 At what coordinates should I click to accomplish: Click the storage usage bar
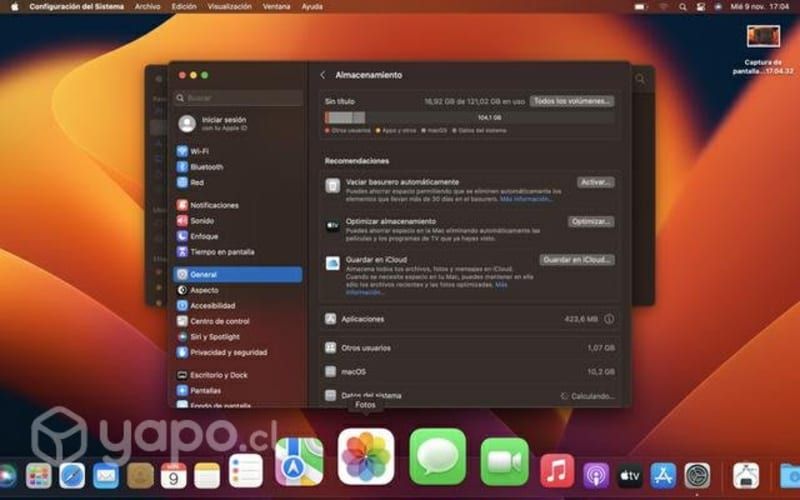coord(469,118)
